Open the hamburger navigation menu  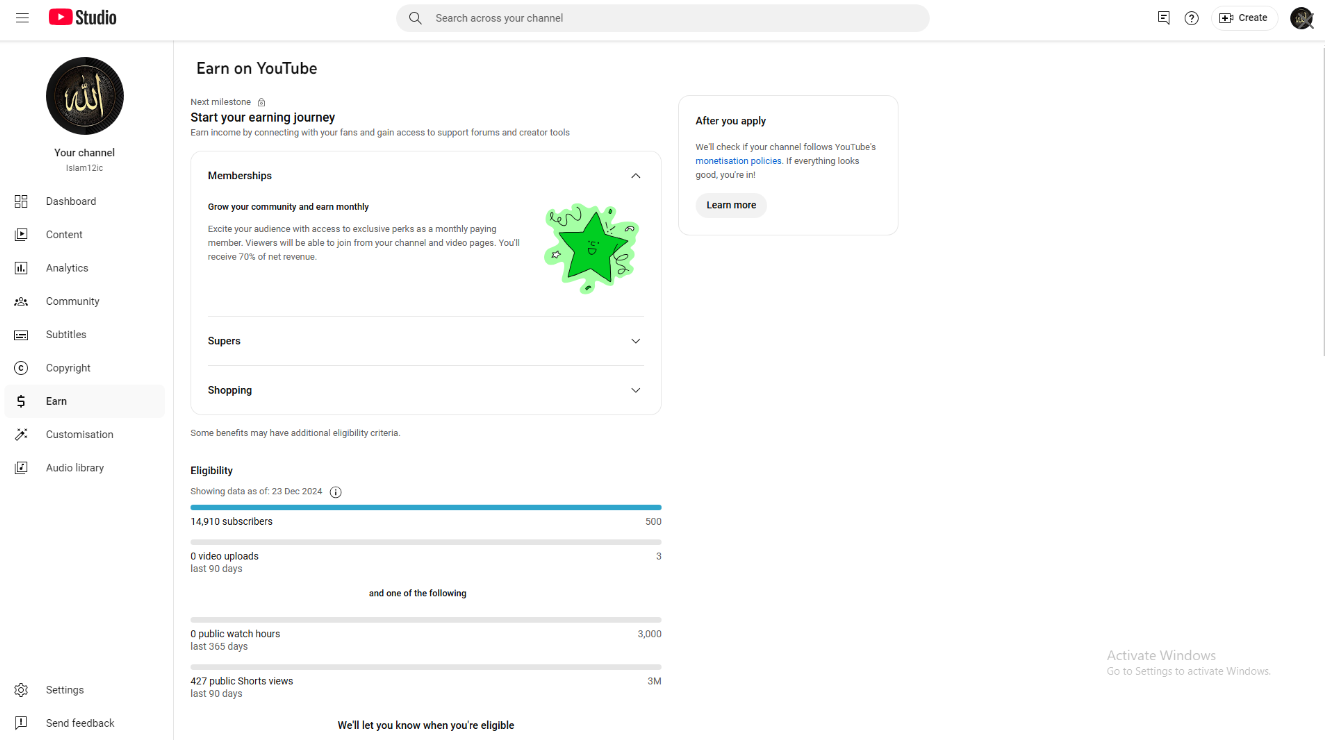22,18
